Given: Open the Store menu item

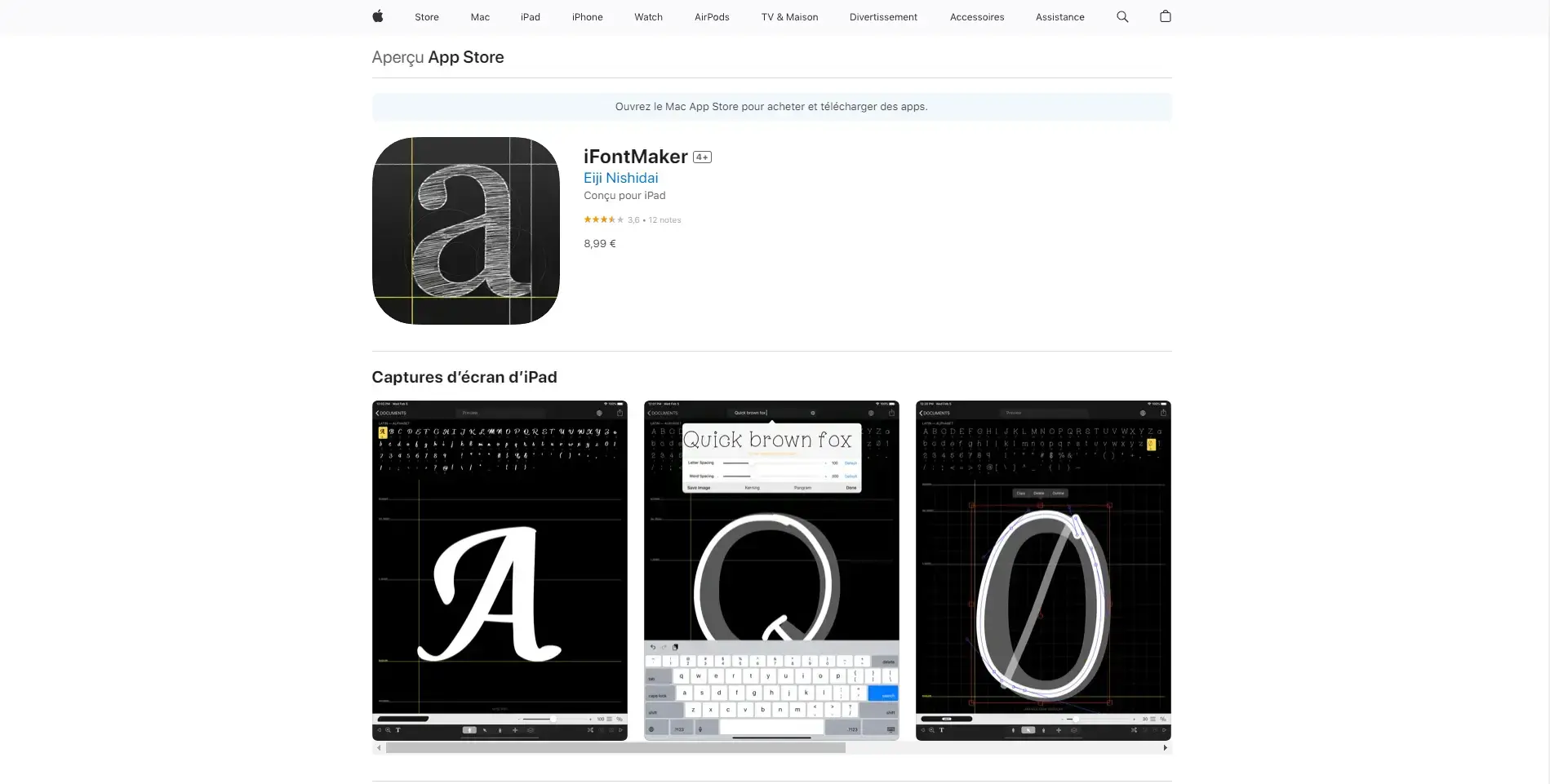Looking at the screenshot, I should click(427, 17).
